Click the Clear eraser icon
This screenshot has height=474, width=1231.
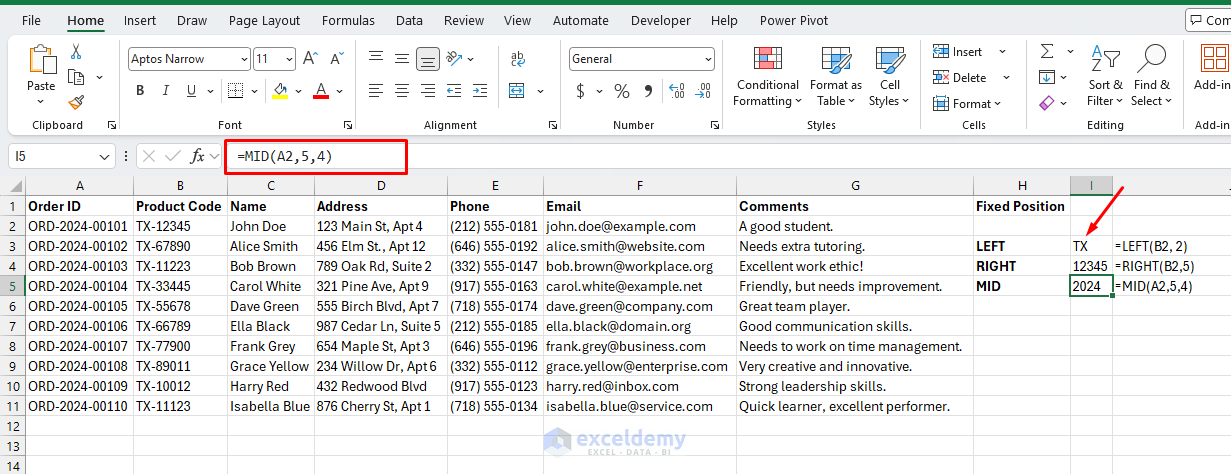click(1047, 102)
